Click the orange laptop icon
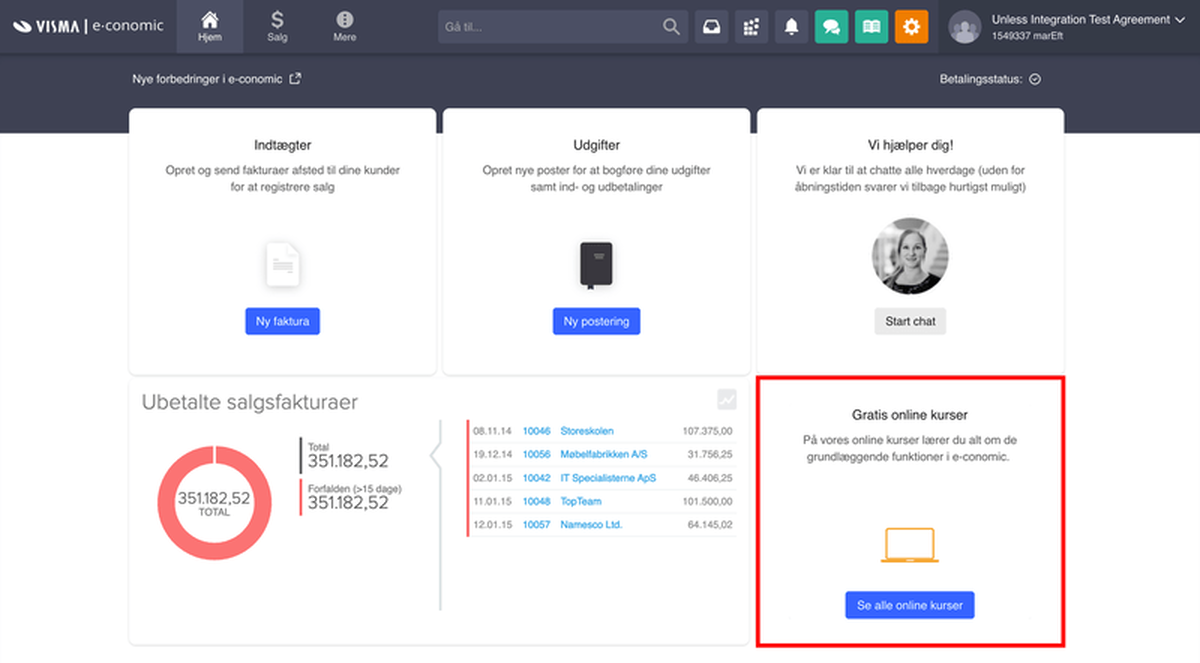1200x663 pixels. point(910,546)
